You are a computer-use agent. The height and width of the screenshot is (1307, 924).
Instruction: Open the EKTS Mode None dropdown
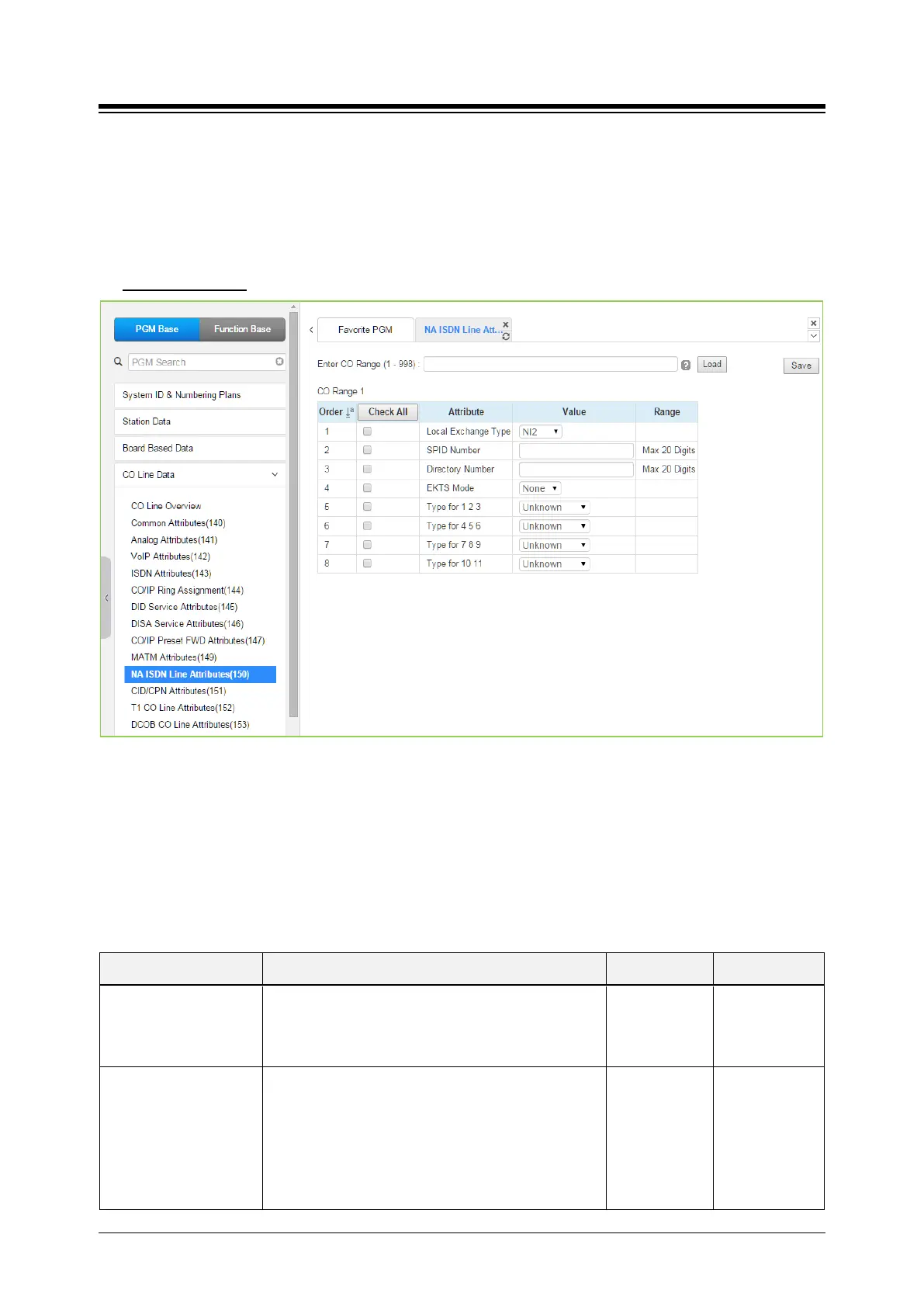(540, 488)
